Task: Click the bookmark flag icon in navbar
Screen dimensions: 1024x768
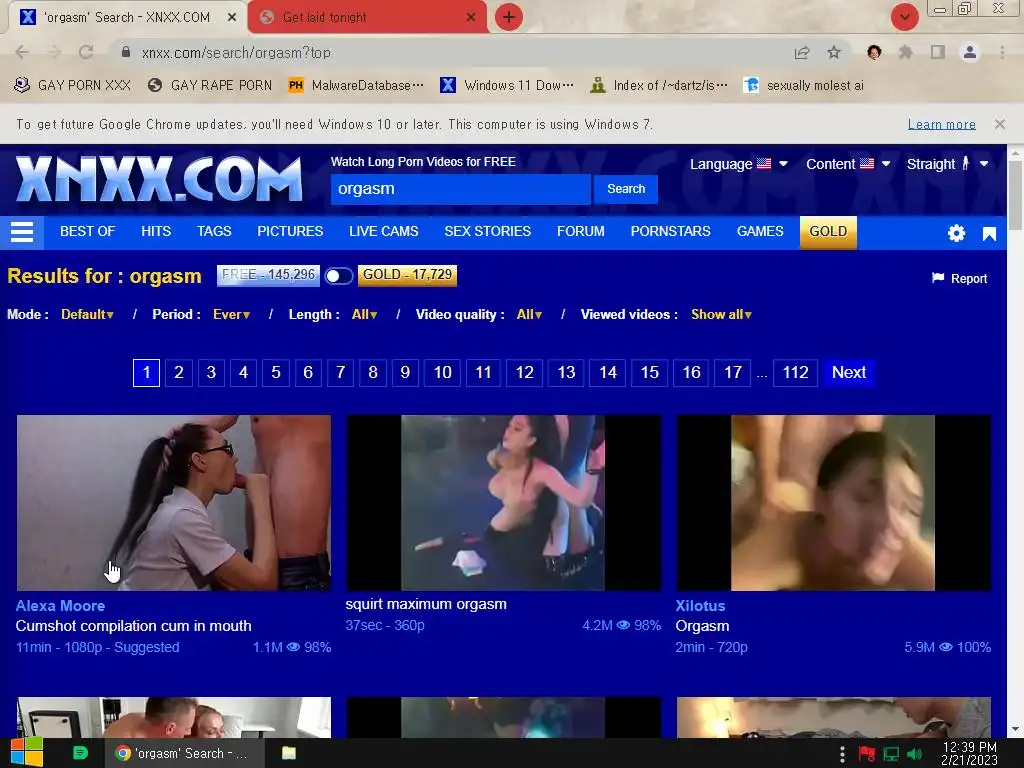Action: [989, 234]
